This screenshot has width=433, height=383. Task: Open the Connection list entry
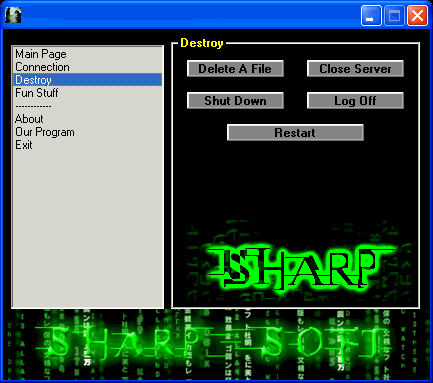point(88,67)
